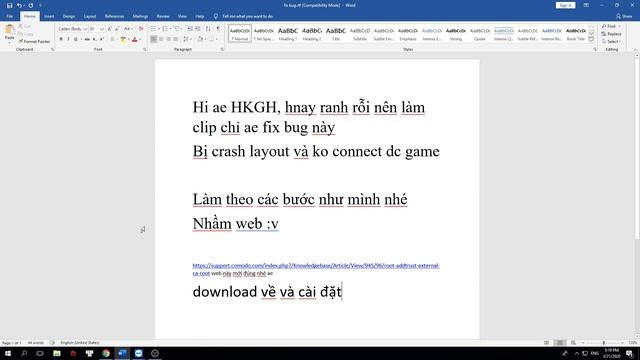Click the Word icon on the taskbar
The height and width of the screenshot is (360, 640).
[x=122, y=353]
